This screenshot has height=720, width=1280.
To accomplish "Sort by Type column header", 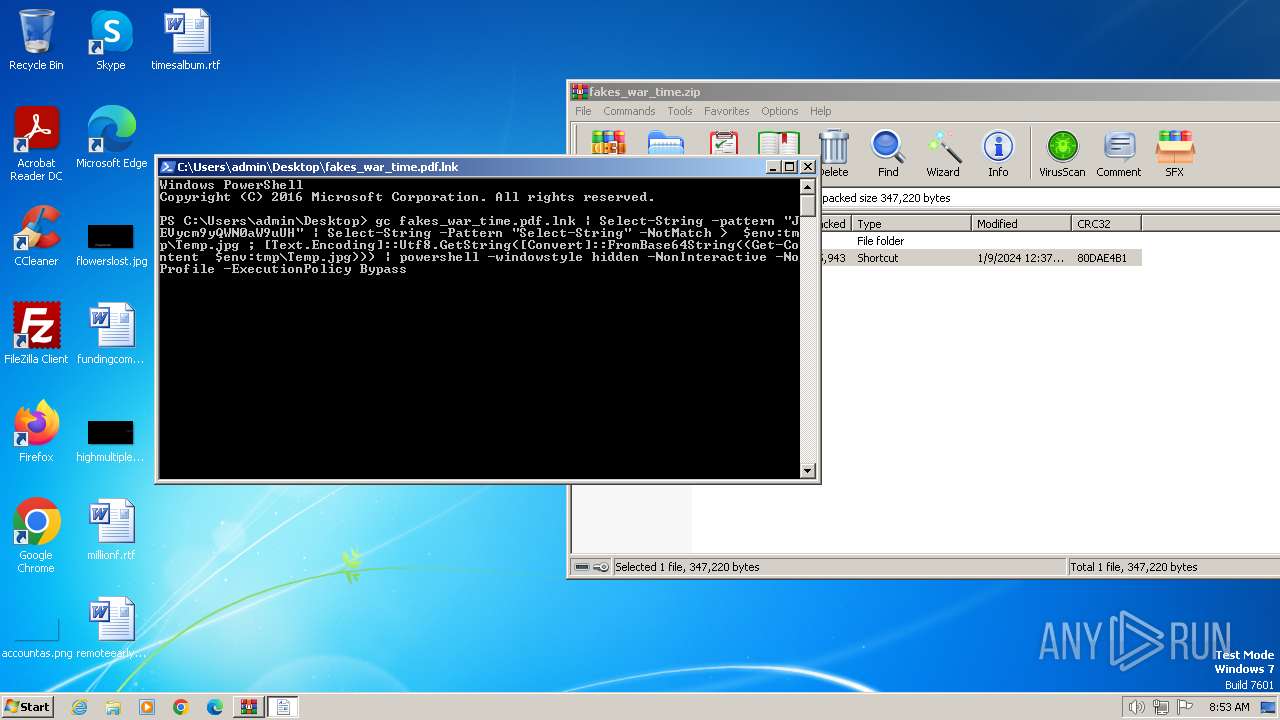I will (x=911, y=224).
